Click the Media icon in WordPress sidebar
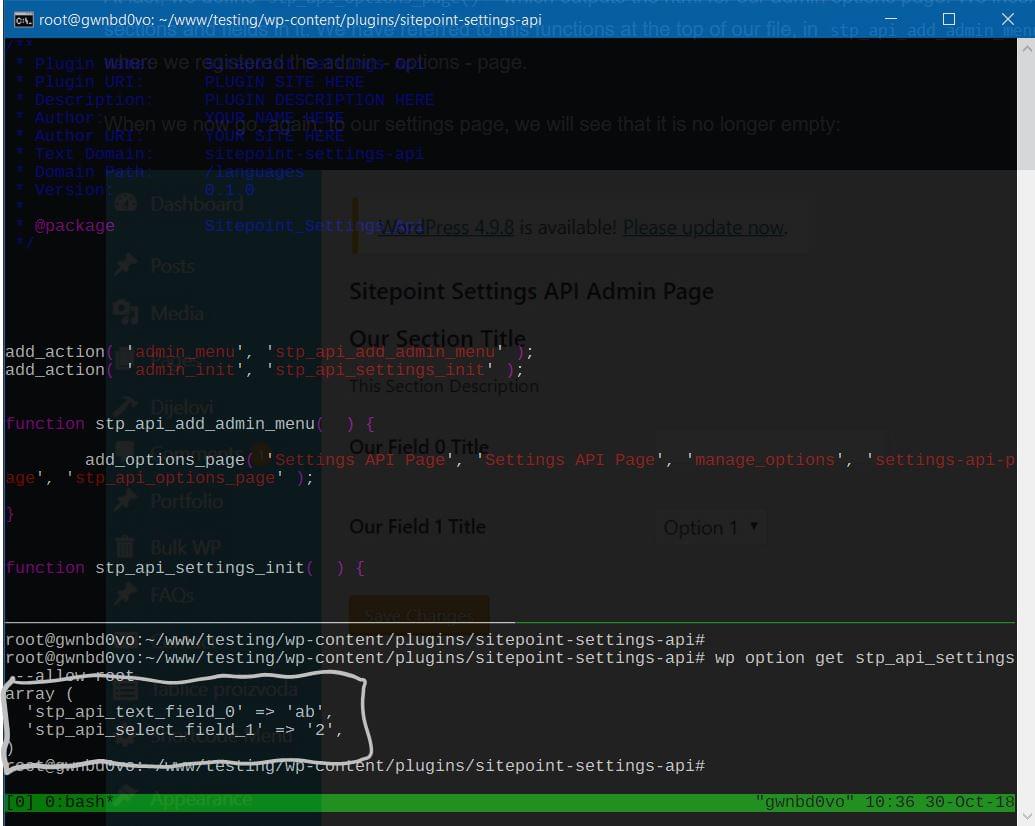This screenshot has height=826, width=1035. click(x=126, y=313)
